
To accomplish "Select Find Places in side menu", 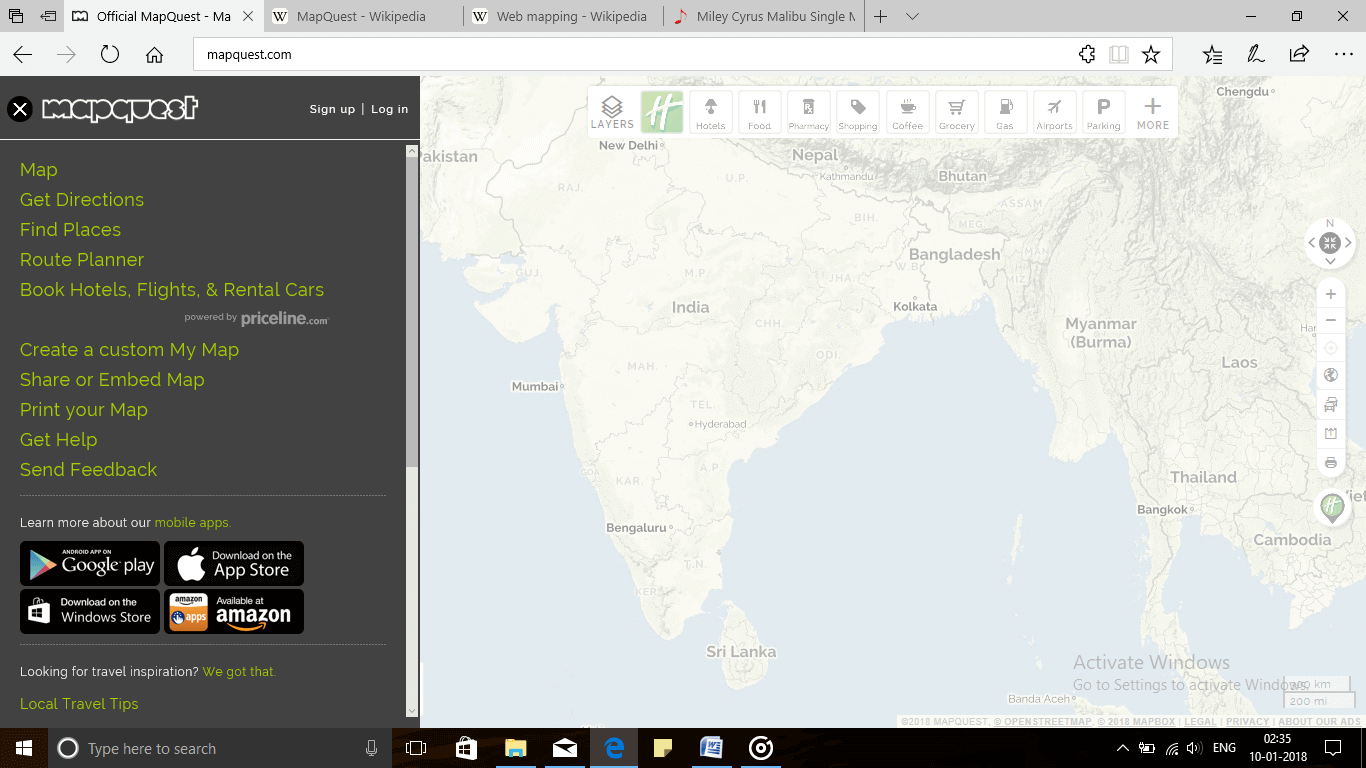I will tap(70, 230).
